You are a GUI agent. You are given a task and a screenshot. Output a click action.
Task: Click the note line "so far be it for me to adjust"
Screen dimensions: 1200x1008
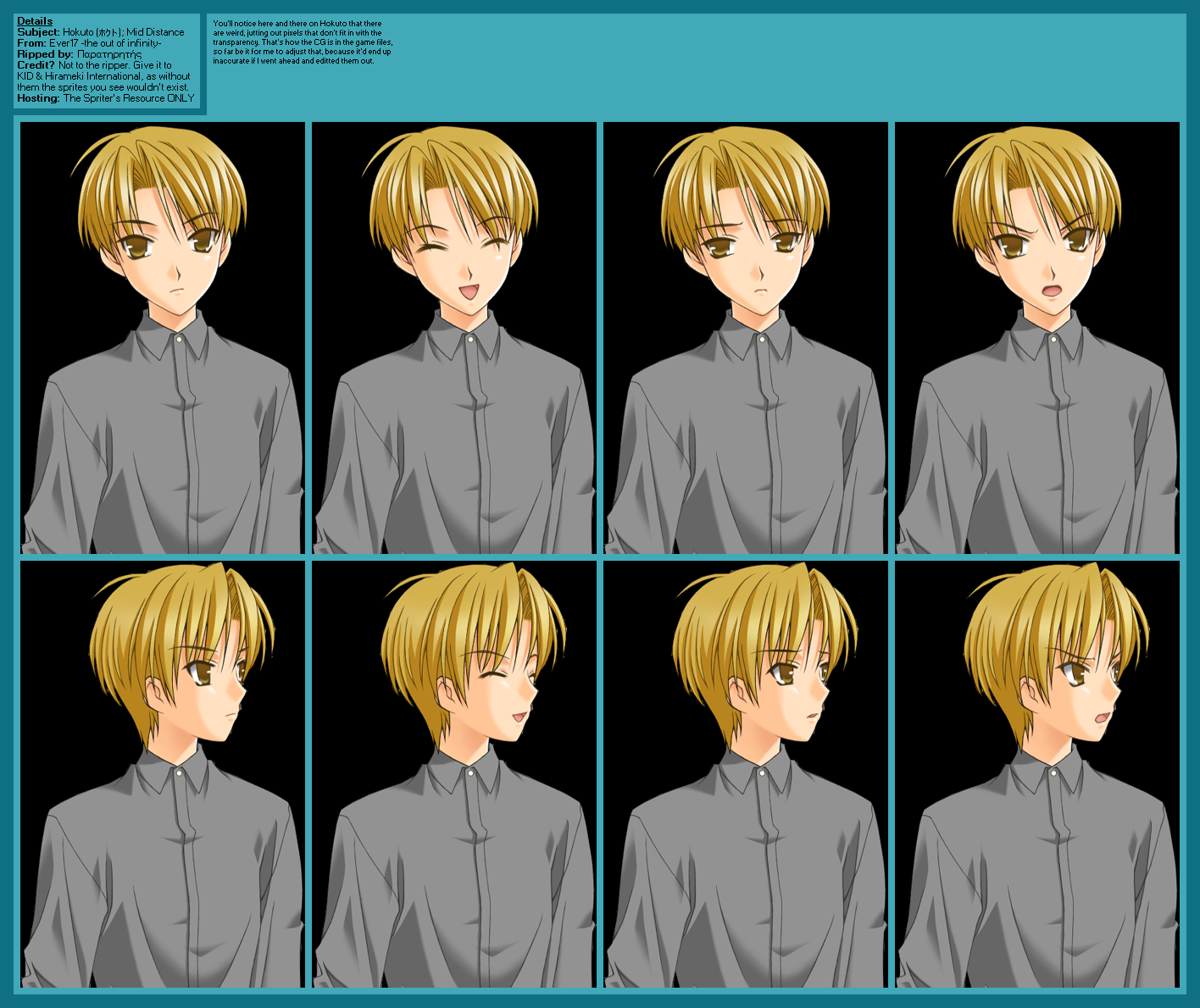pos(302,52)
